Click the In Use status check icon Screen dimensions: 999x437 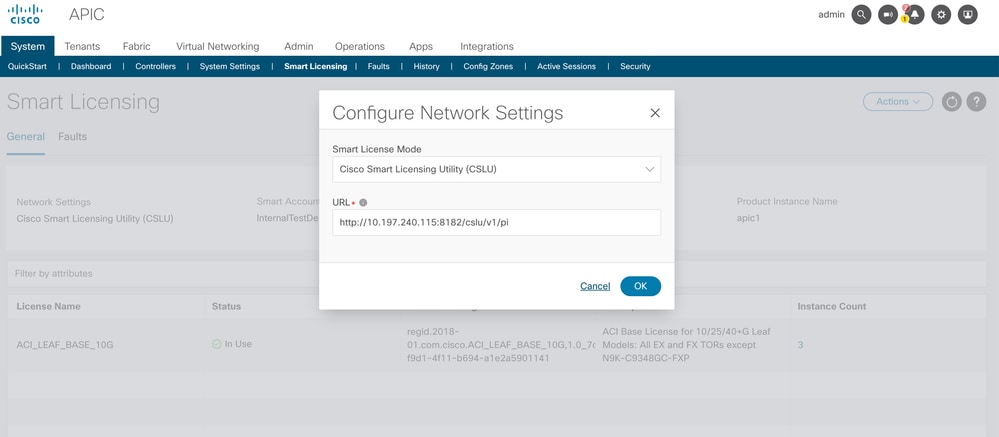click(217, 344)
